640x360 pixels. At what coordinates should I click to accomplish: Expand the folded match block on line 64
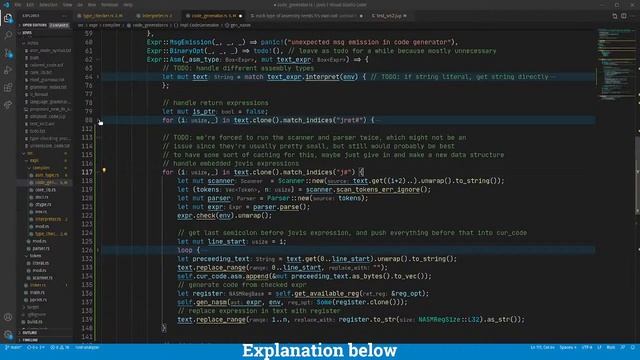click(98, 77)
